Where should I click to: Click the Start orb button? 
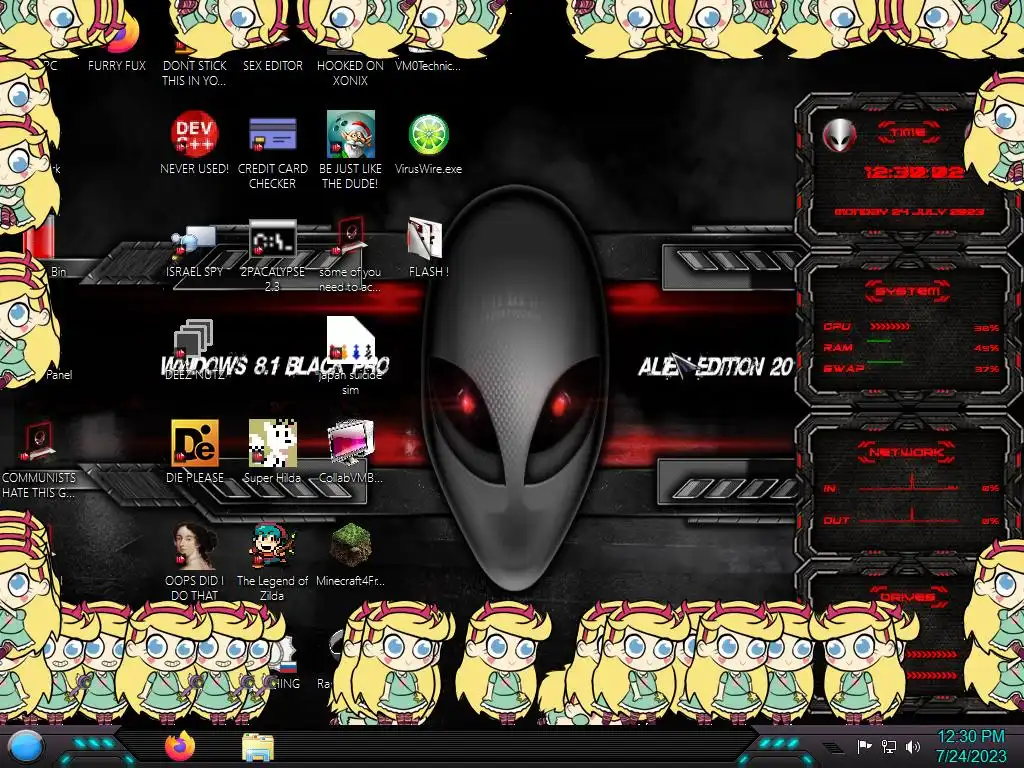click(x=26, y=747)
